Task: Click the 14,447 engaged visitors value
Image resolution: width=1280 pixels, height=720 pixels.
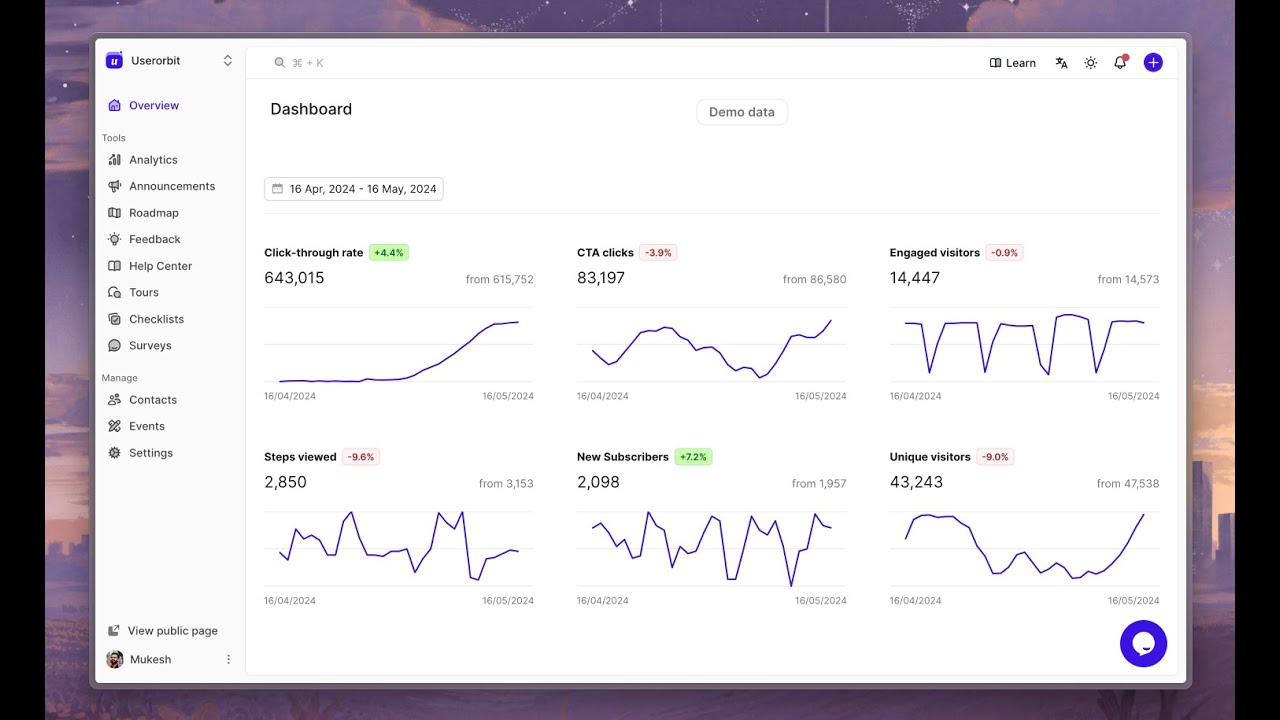Action: [915, 278]
